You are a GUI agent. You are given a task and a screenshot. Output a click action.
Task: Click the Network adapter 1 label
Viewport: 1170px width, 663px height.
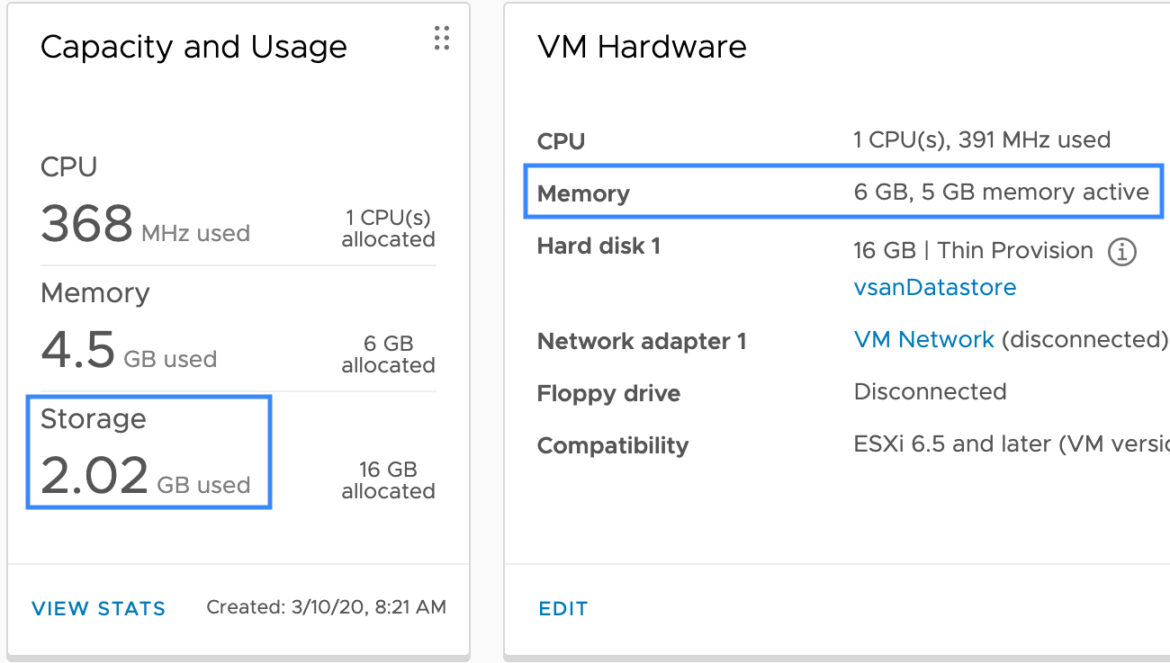(x=642, y=342)
